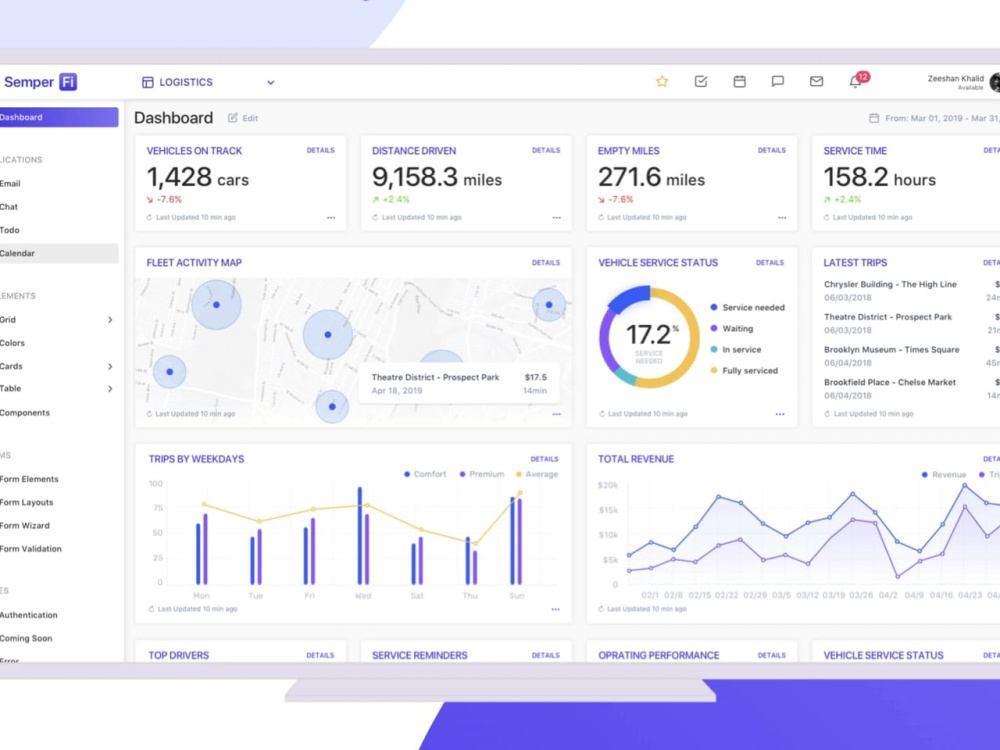Click the date range calendar icon
The height and width of the screenshot is (750, 1000).
click(874, 118)
